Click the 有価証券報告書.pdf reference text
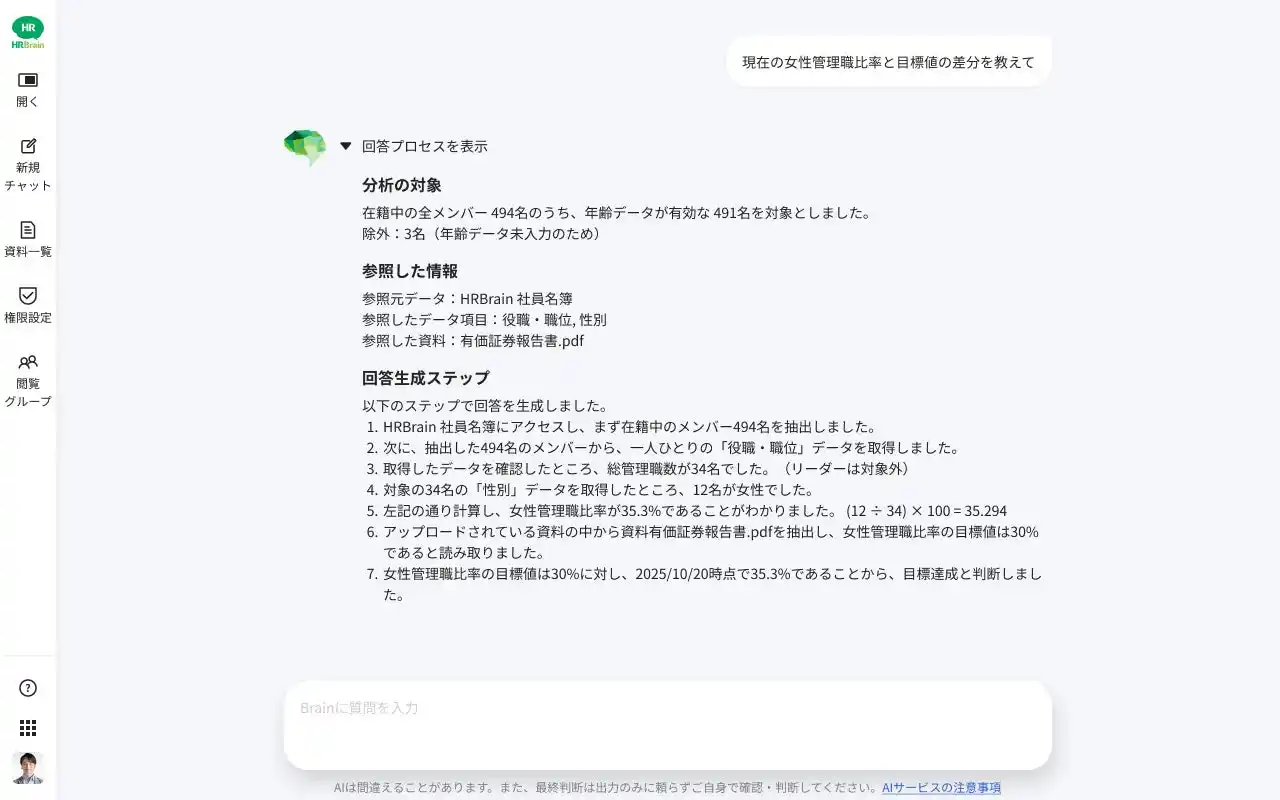1280x800 pixels. coord(522,341)
